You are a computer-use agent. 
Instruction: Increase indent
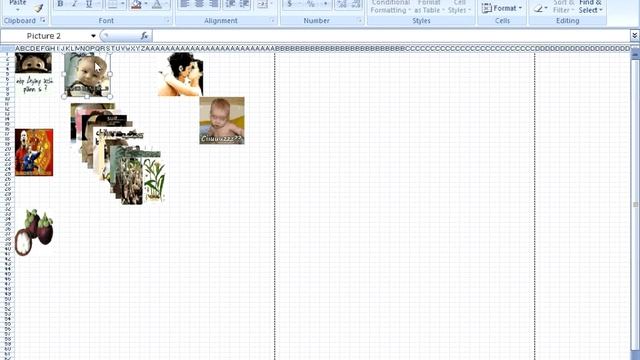pos(244,4)
